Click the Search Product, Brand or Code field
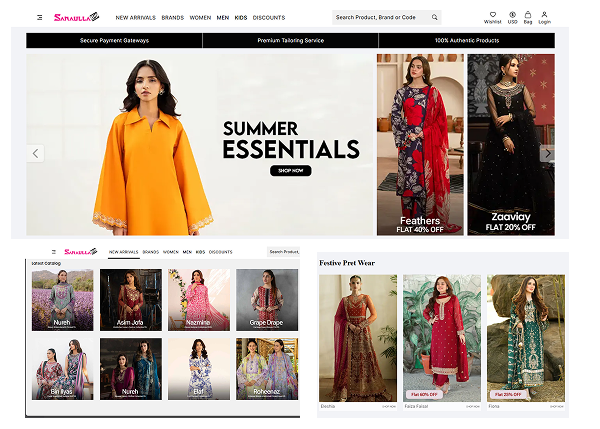The image size is (600, 429). [380, 17]
